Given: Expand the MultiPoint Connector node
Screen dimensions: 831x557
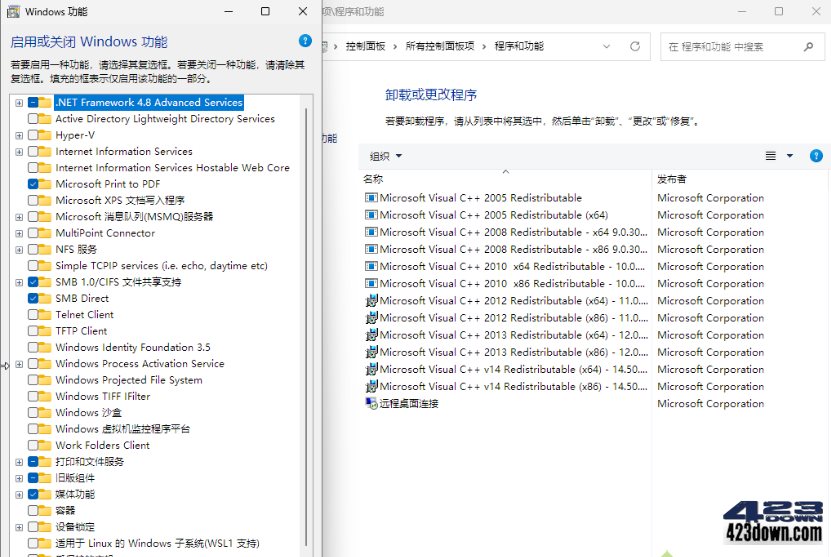Looking at the screenshot, I should tap(19, 234).
